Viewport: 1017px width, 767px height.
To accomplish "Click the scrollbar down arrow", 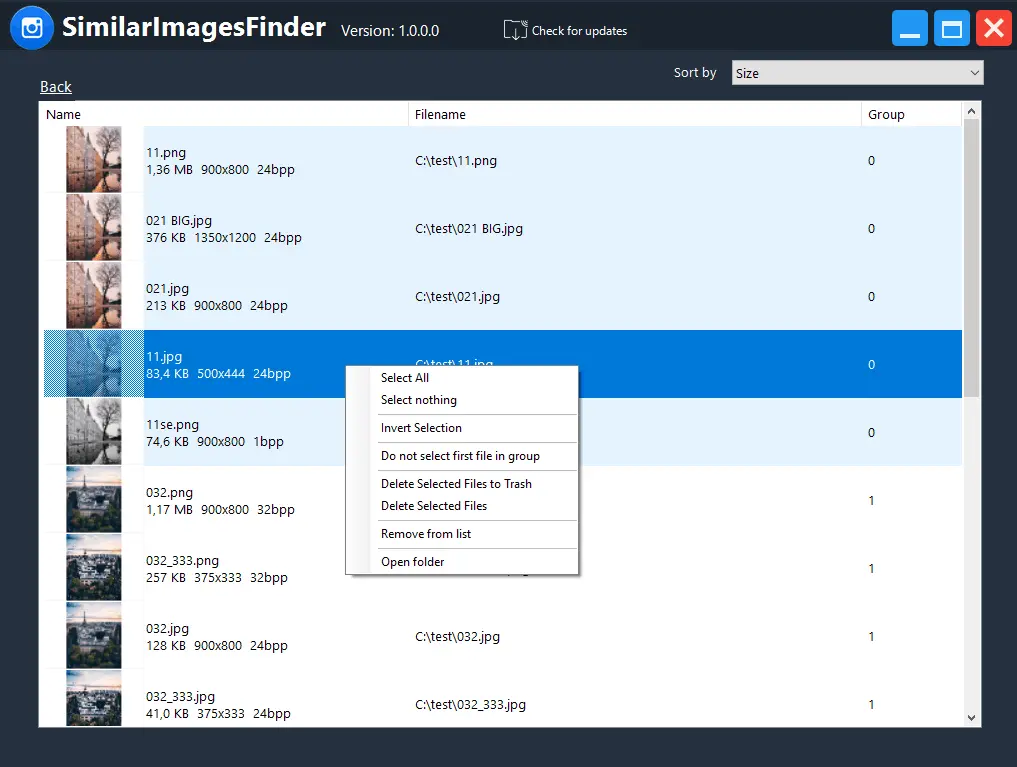I will click(x=971, y=717).
